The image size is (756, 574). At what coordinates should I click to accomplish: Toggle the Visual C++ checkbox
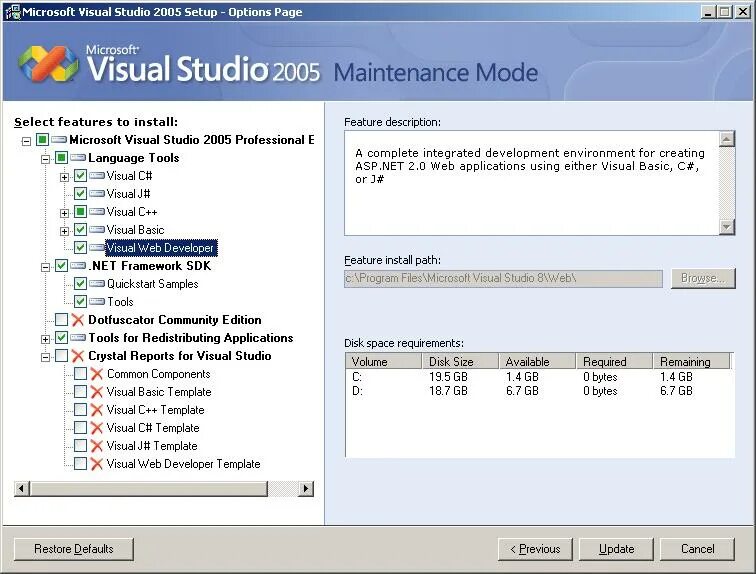coord(81,212)
